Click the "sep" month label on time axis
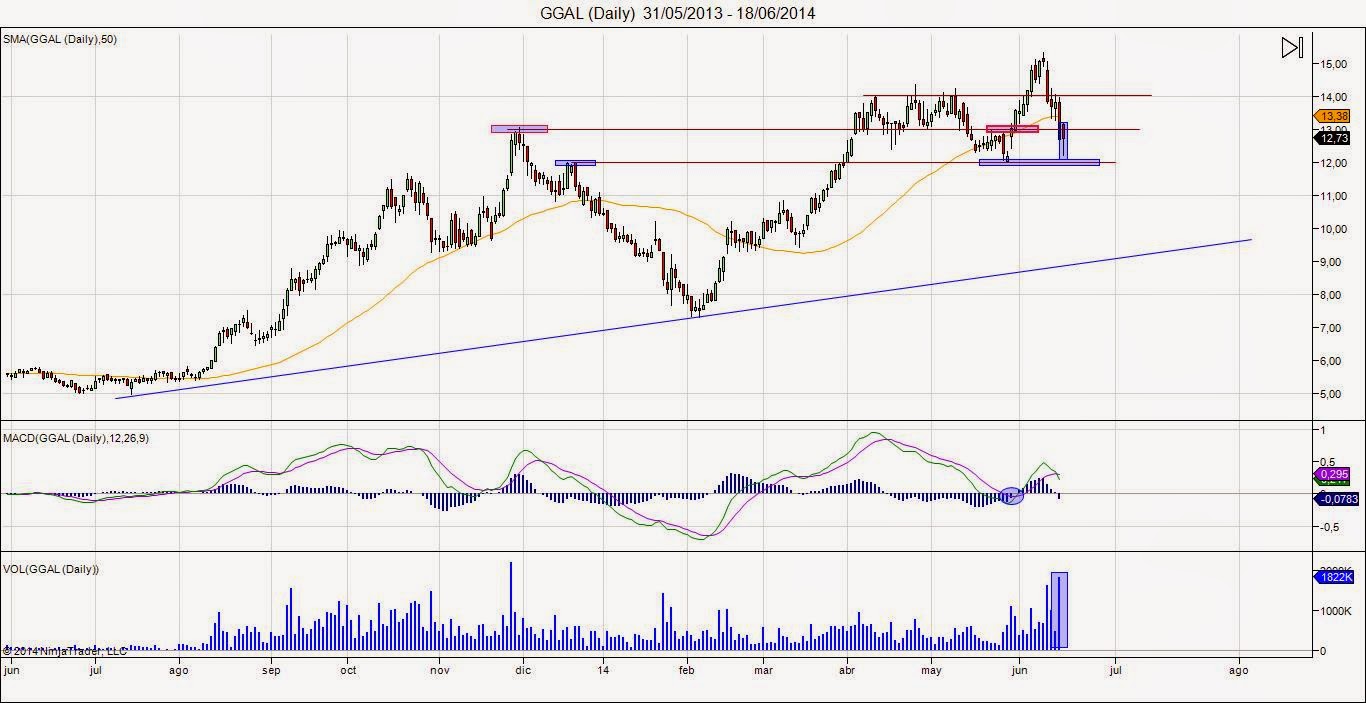The image size is (1366, 703). coord(272,672)
